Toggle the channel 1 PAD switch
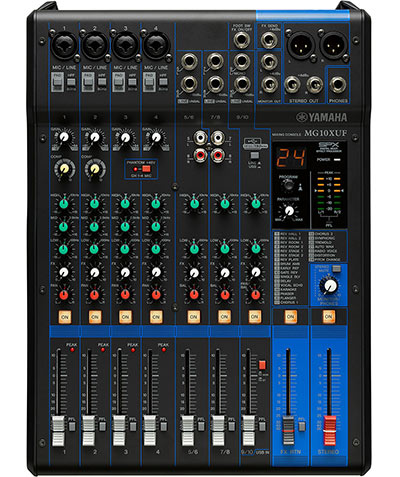This screenshot has height=477, width=400. pos(58,82)
